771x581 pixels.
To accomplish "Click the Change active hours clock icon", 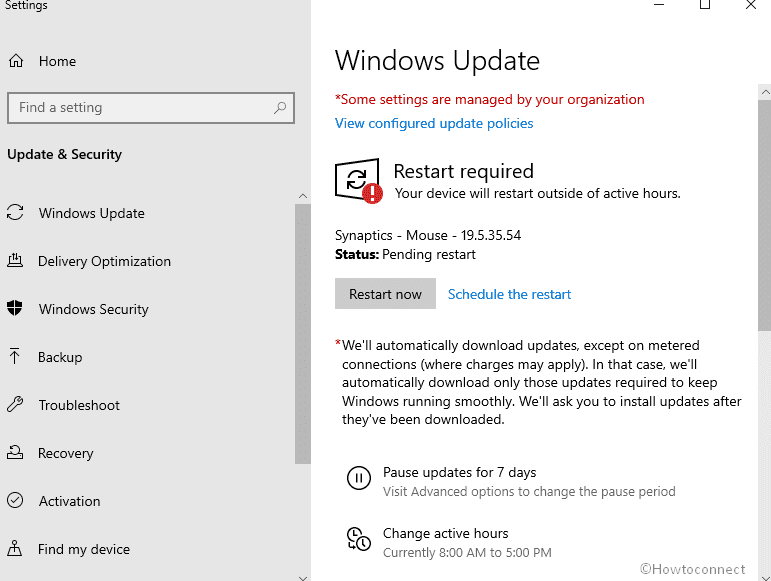I will click(358, 539).
